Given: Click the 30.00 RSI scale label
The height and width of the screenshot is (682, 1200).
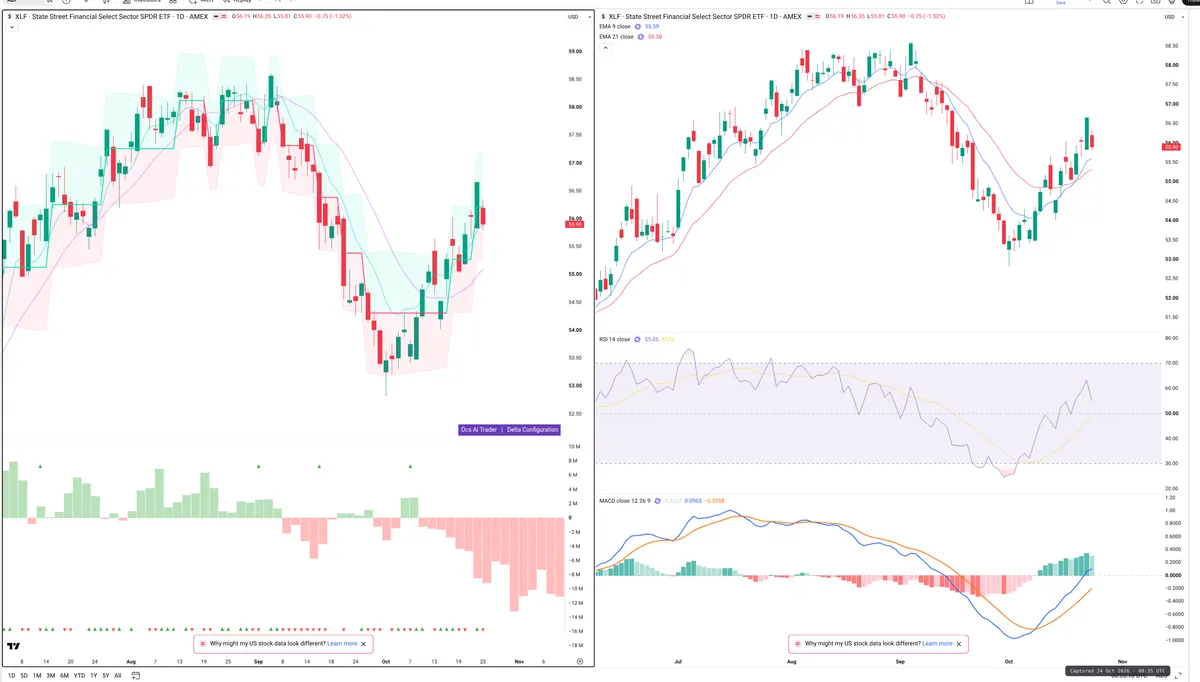Looking at the screenshot, I should (x=1173, y=463).
